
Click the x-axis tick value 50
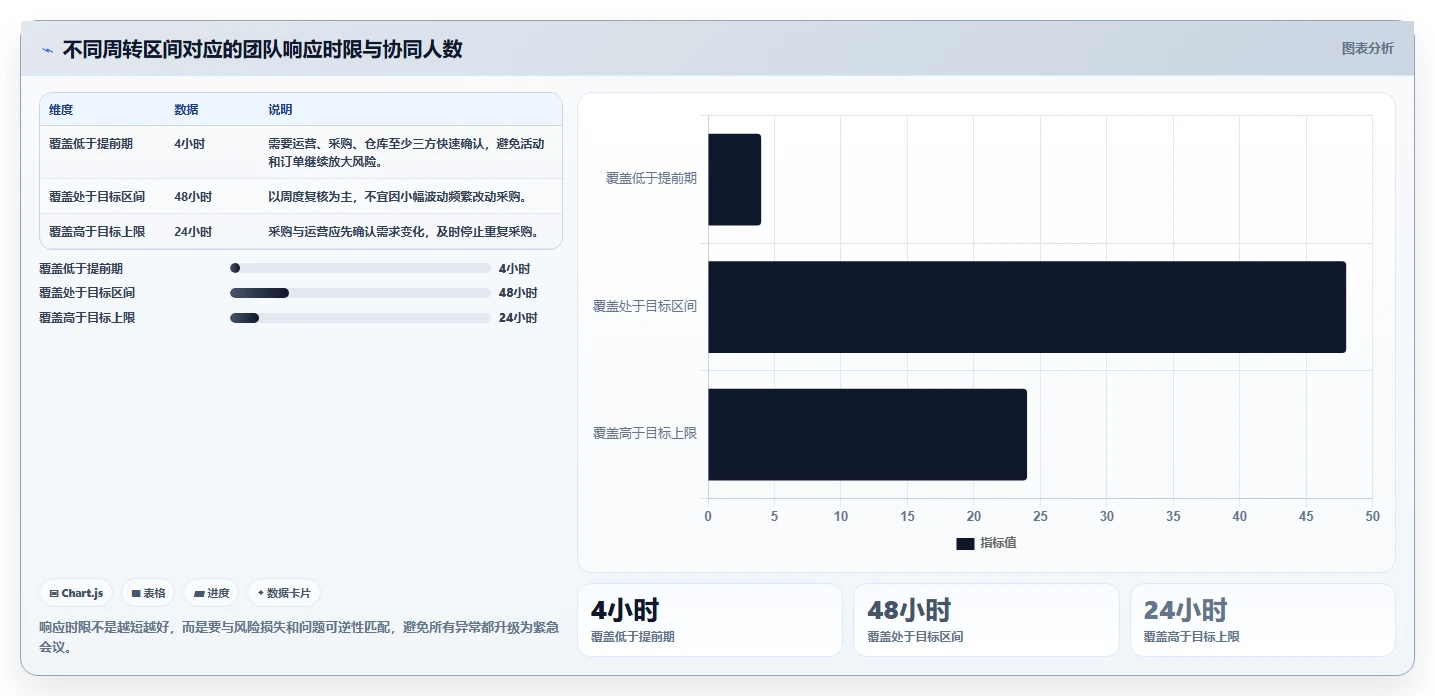(1372, 516)
